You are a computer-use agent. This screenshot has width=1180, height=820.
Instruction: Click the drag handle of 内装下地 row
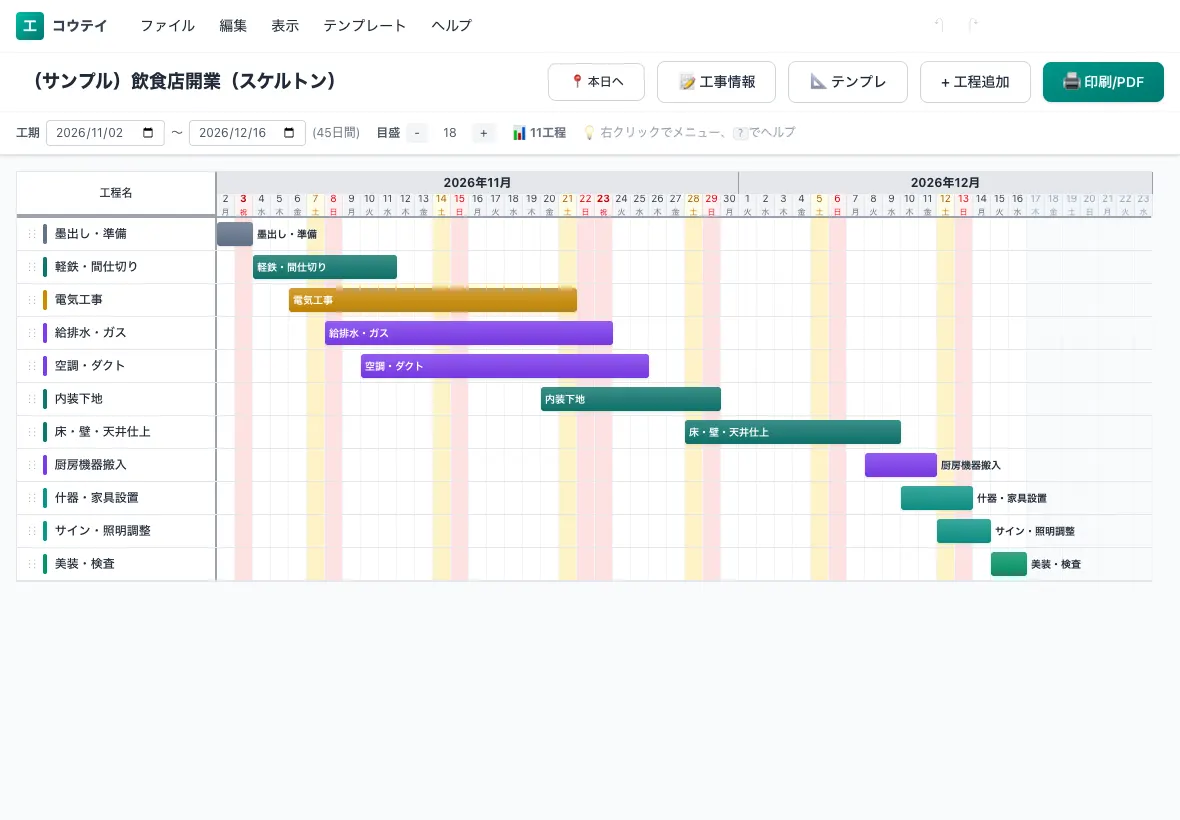pos(32,399)
